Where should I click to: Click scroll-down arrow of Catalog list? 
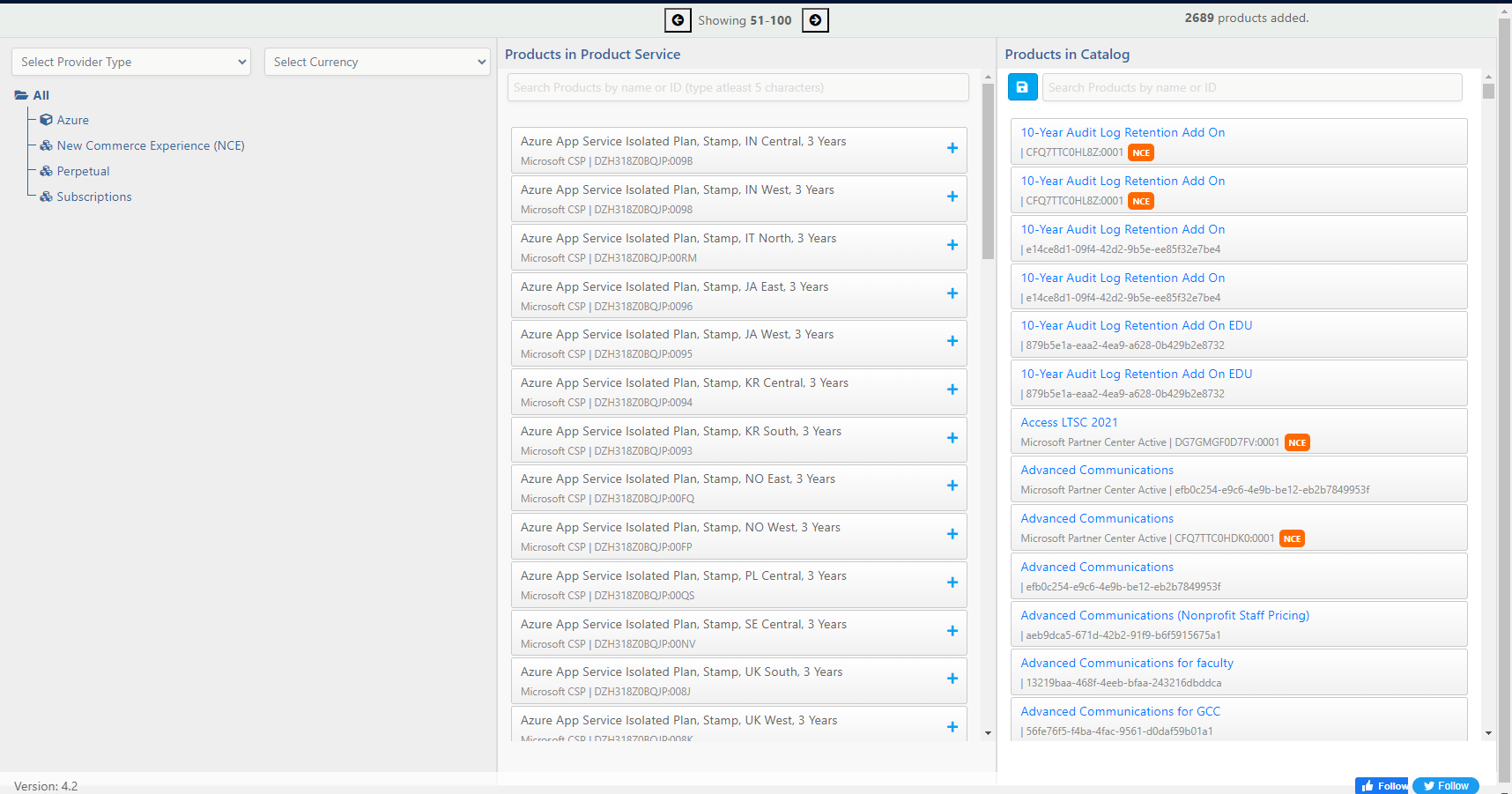click(1488, 733)
